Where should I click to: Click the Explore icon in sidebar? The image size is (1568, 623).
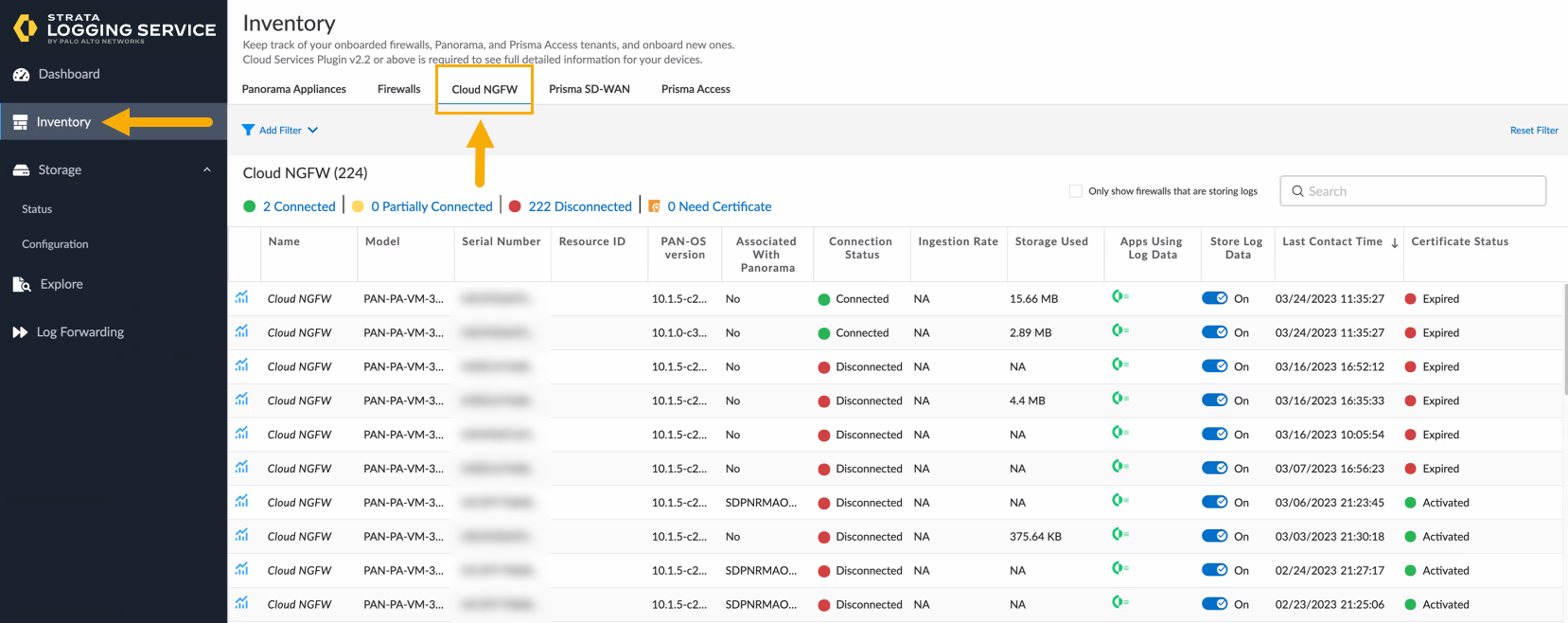coord(21,284)
